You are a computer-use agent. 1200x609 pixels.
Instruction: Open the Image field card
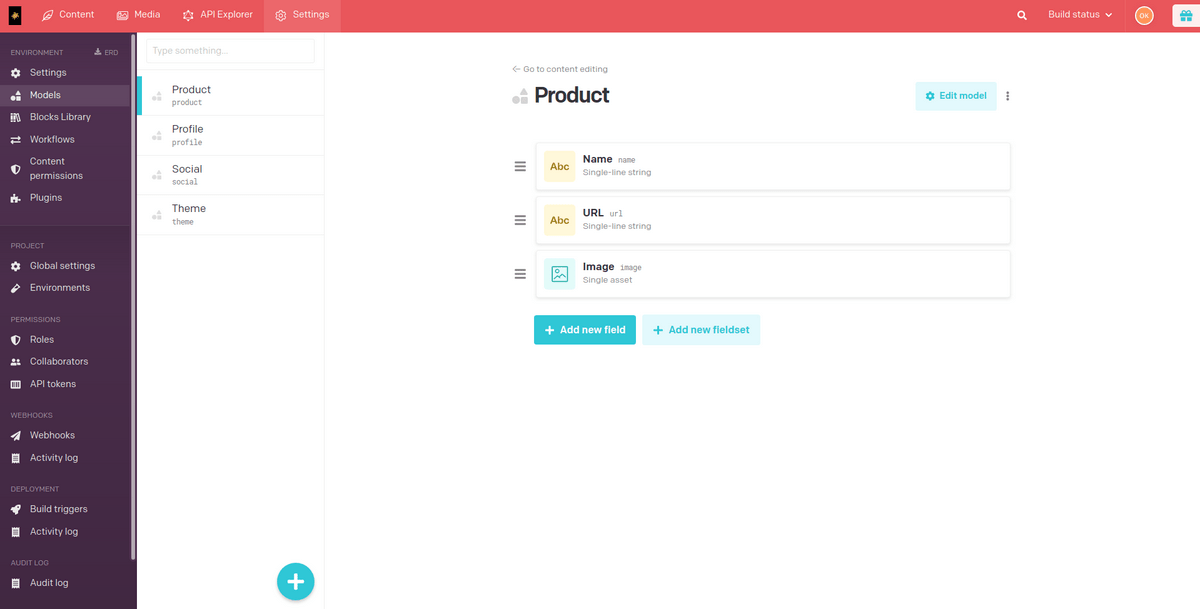click(773, 274)
